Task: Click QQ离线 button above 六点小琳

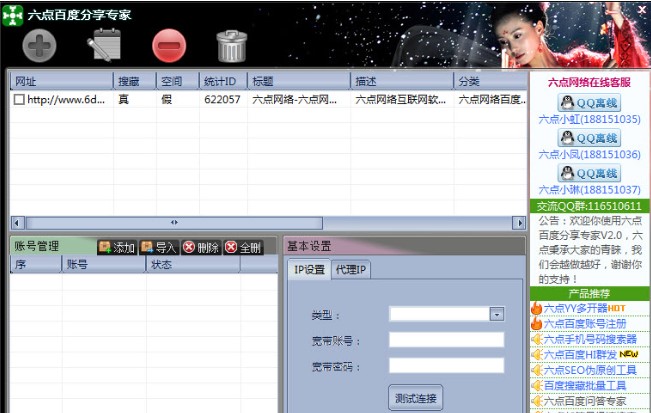Action: click(x=589, y=173)
